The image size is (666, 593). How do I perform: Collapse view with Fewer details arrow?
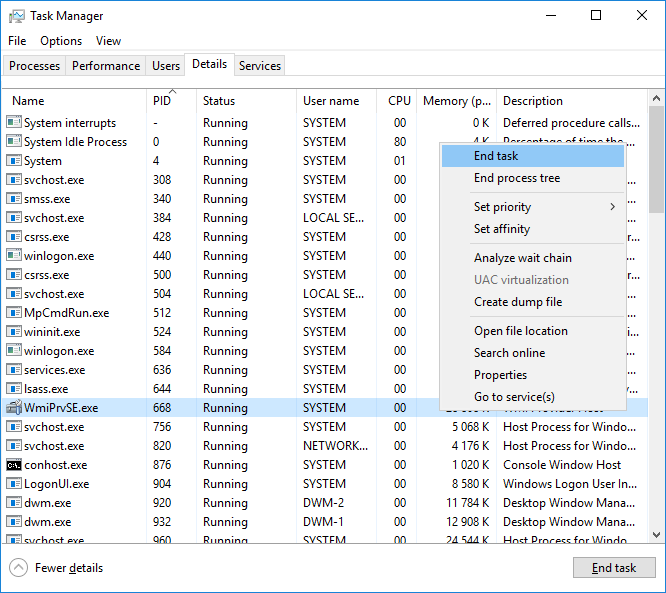click(18, 568)
